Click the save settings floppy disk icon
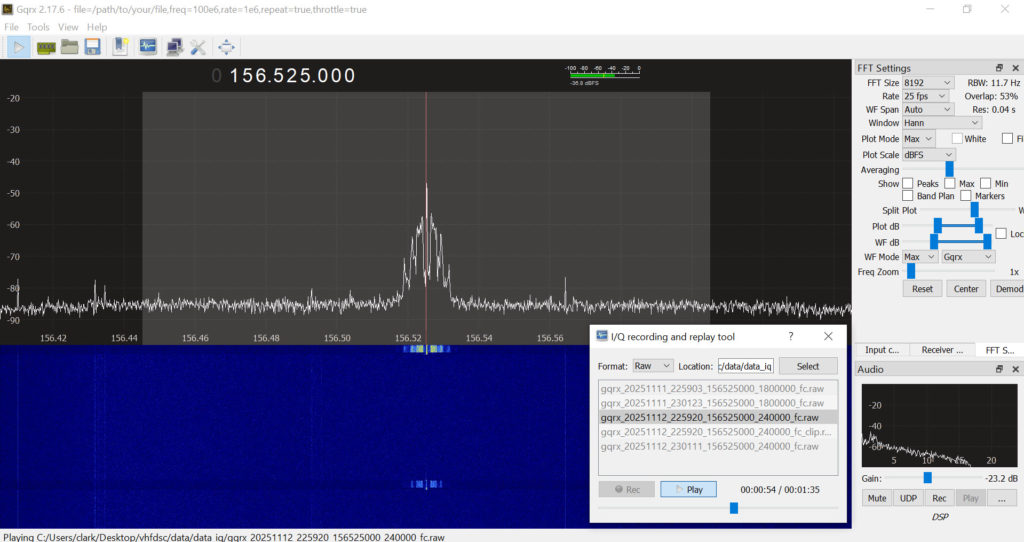 [x=92, y=46]
